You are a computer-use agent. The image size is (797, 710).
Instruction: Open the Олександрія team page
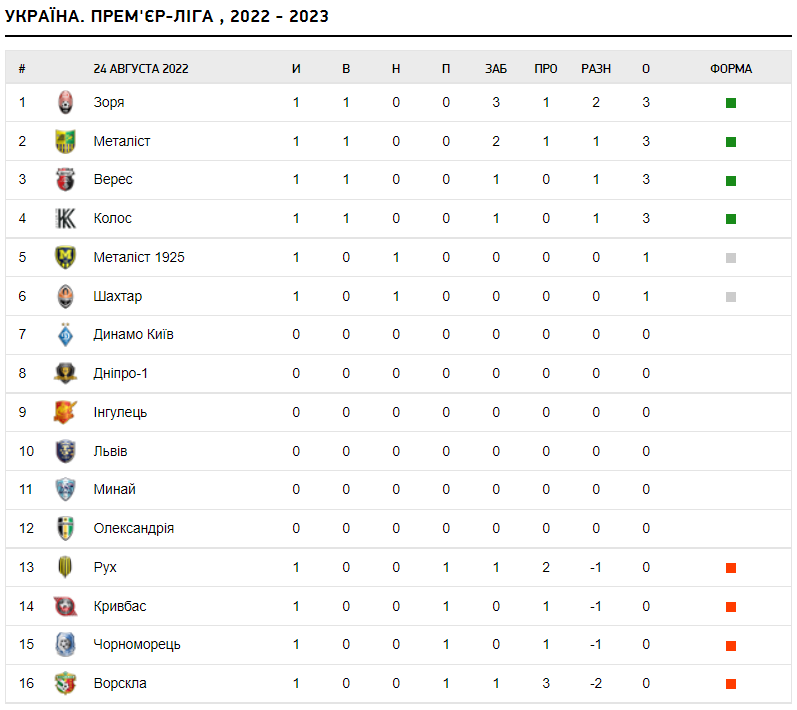134,528
